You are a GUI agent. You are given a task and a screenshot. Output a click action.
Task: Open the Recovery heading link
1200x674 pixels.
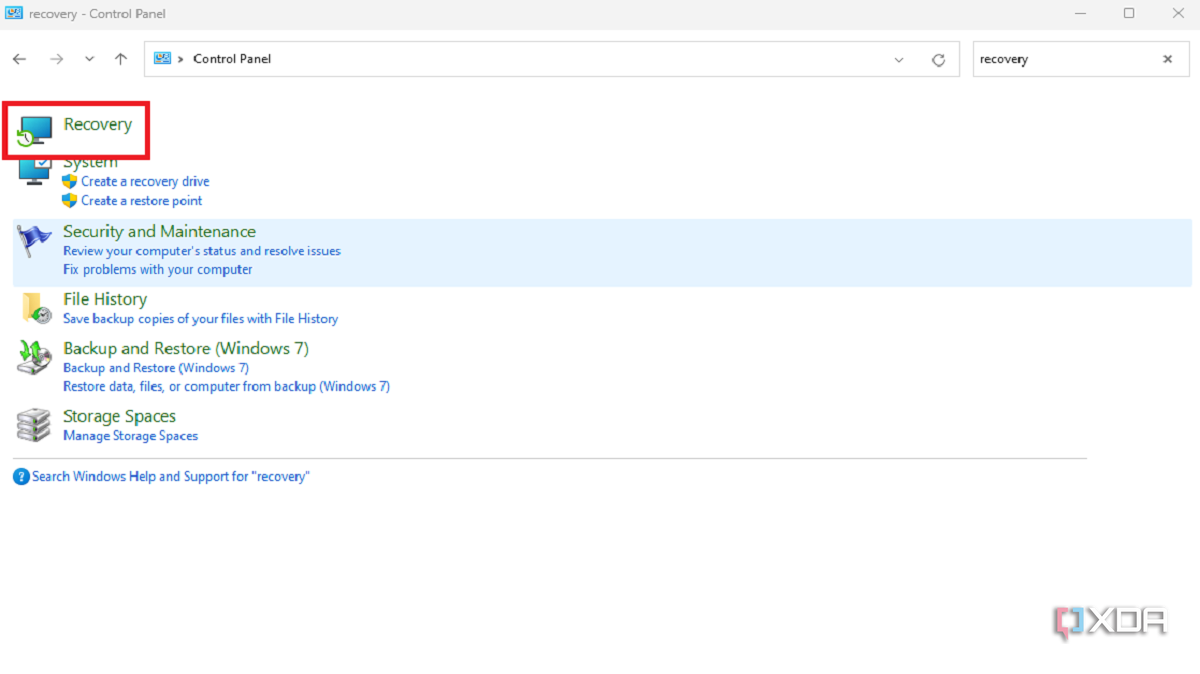pyautogui.click(x=97, y=124)
